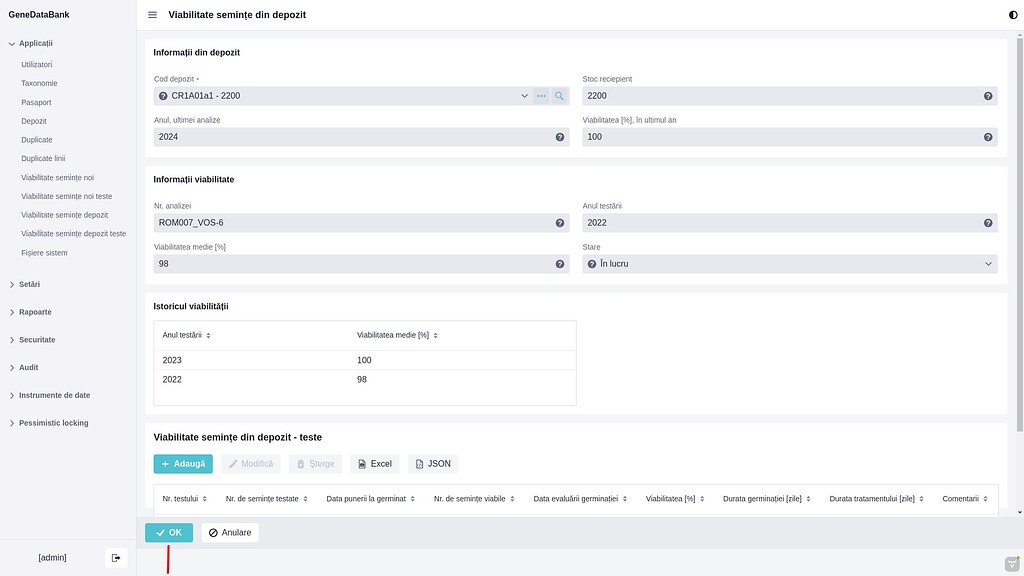Screen dimensions: 1024x576
Task: Open help icon for Anul ultimei analize
Action: point(560,137)
